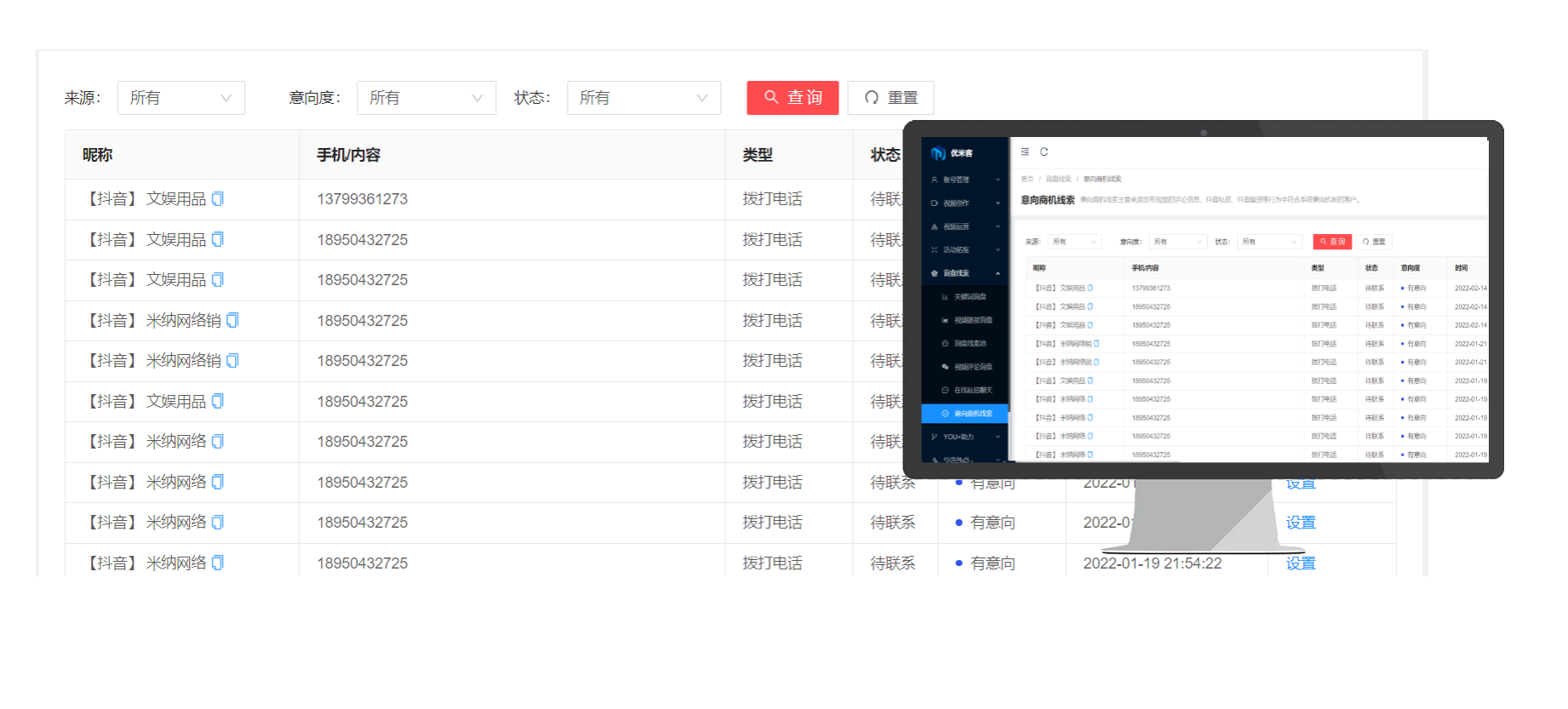Open the large 意向度 dropdown
Viewport: 1568px width, 709px height.
pos(426,98)
